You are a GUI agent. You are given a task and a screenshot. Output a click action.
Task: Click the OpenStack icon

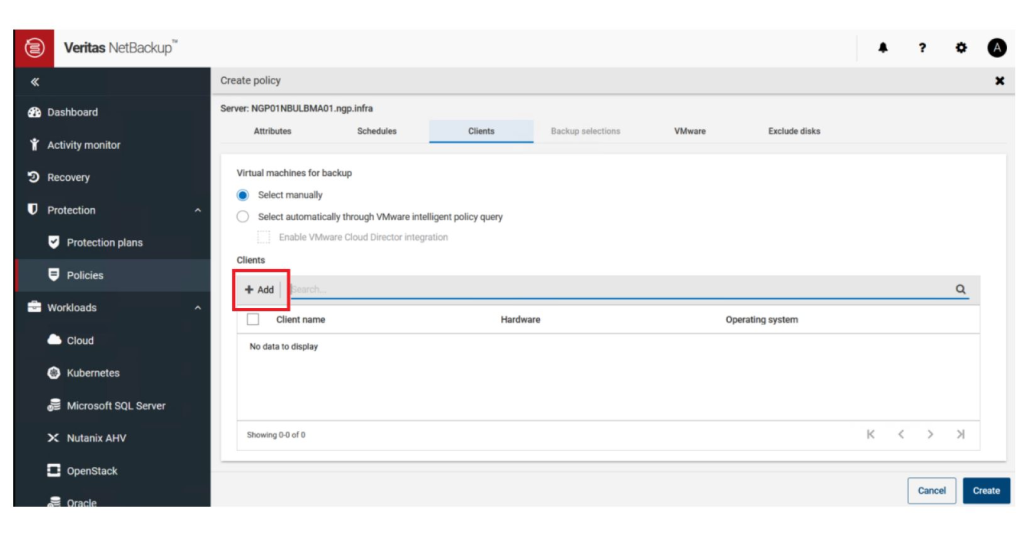coord(54,470)
